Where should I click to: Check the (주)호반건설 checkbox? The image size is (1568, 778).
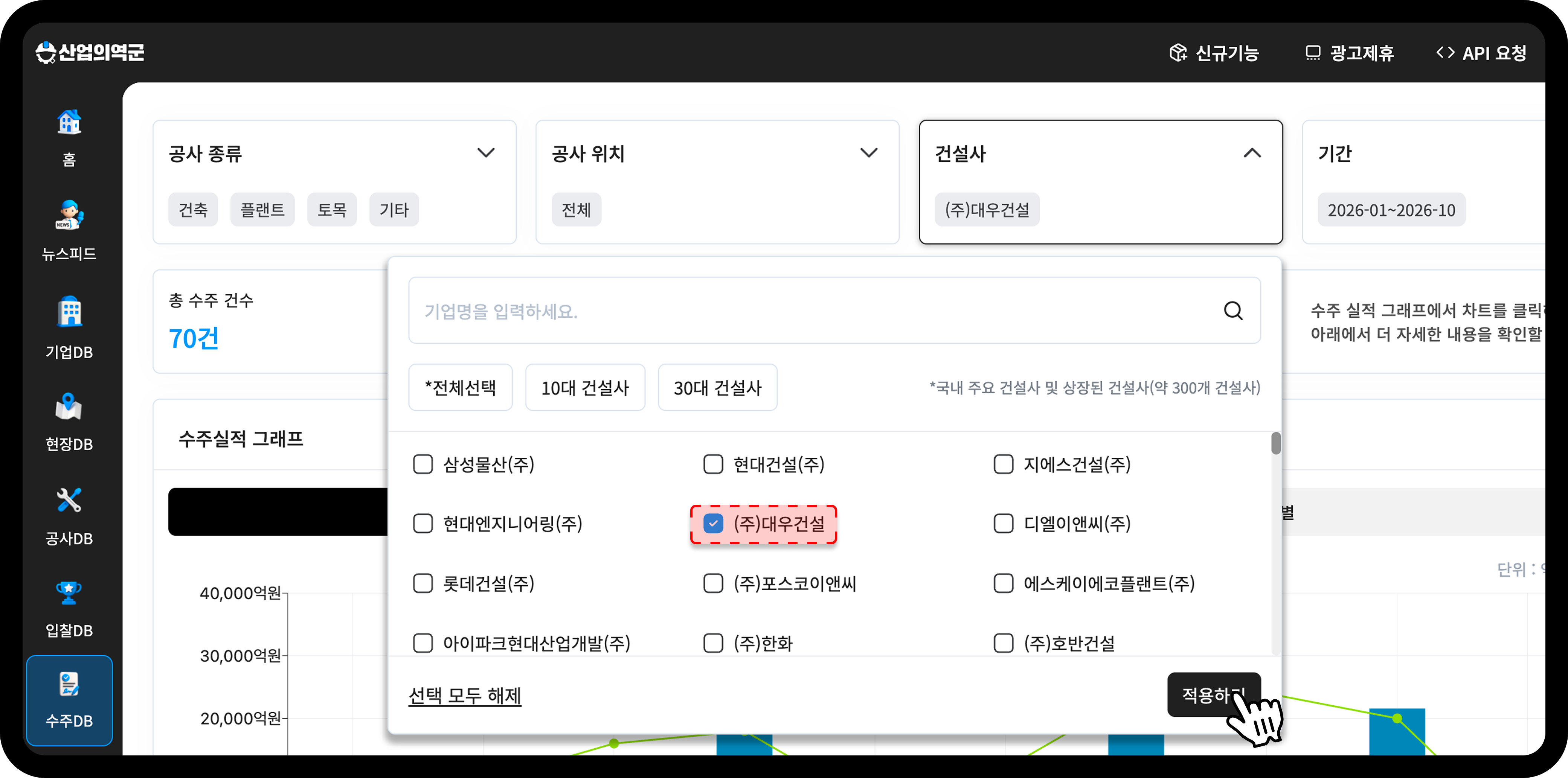coord(1003,643)
